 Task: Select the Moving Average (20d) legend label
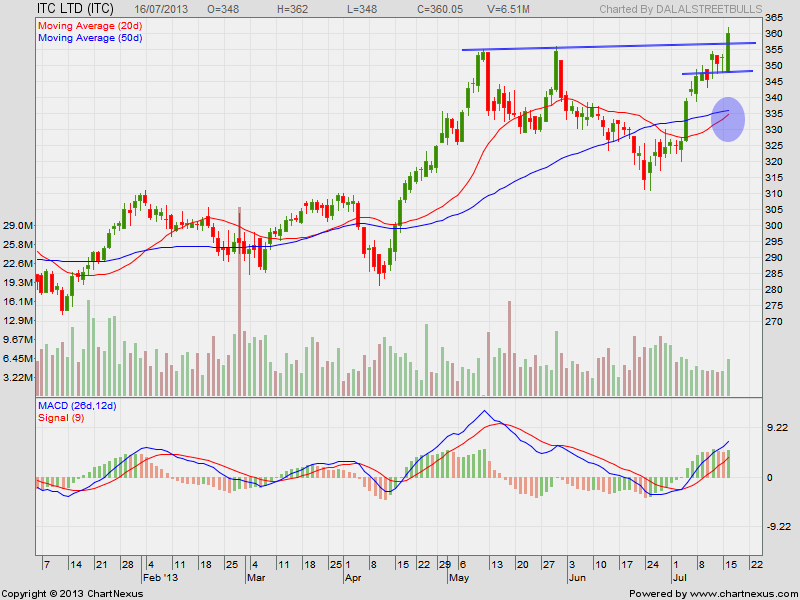[x=90, y=25]
